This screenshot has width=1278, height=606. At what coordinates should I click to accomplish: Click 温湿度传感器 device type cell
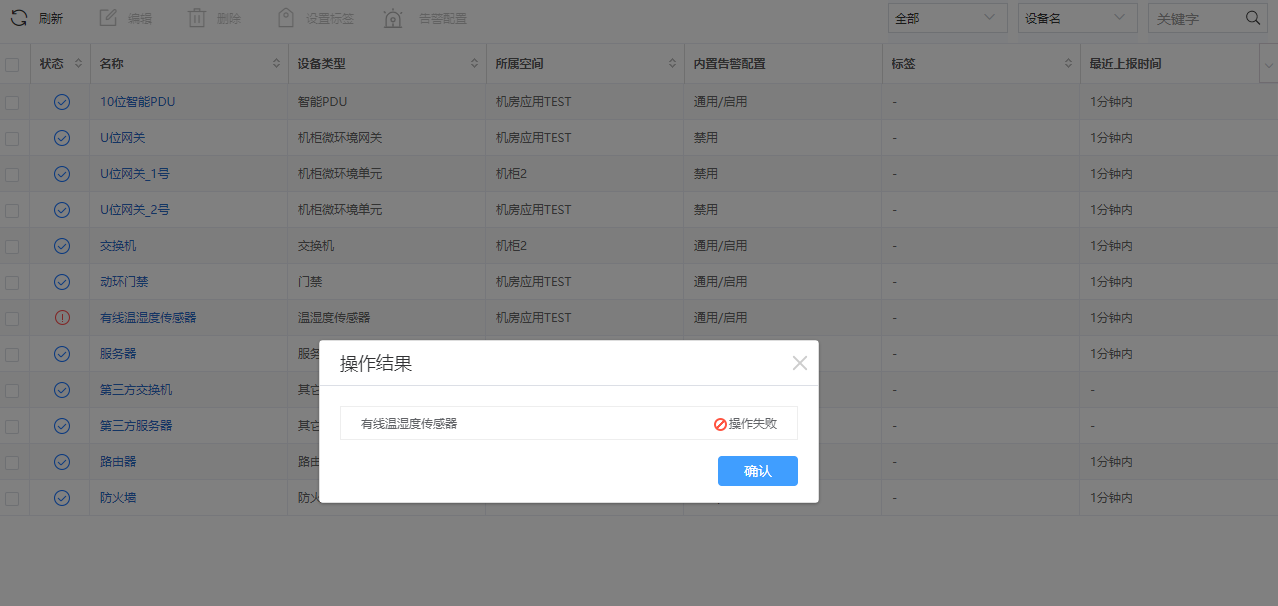coord(334,318)
